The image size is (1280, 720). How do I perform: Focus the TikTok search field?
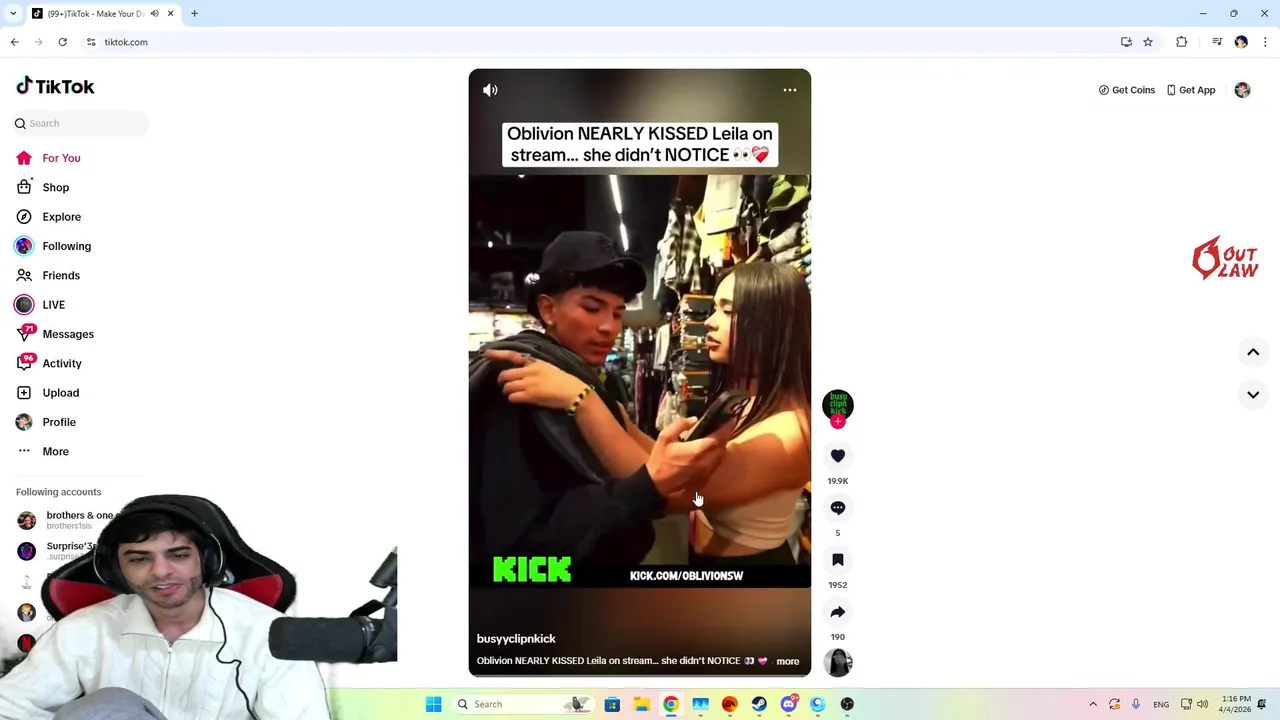pyautogui.click(x=81, y=123)
